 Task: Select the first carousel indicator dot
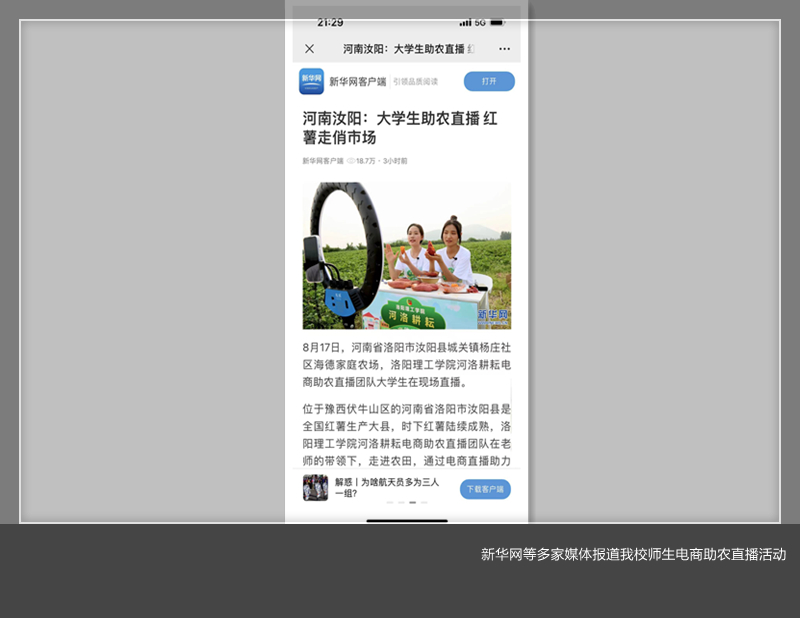390,502
